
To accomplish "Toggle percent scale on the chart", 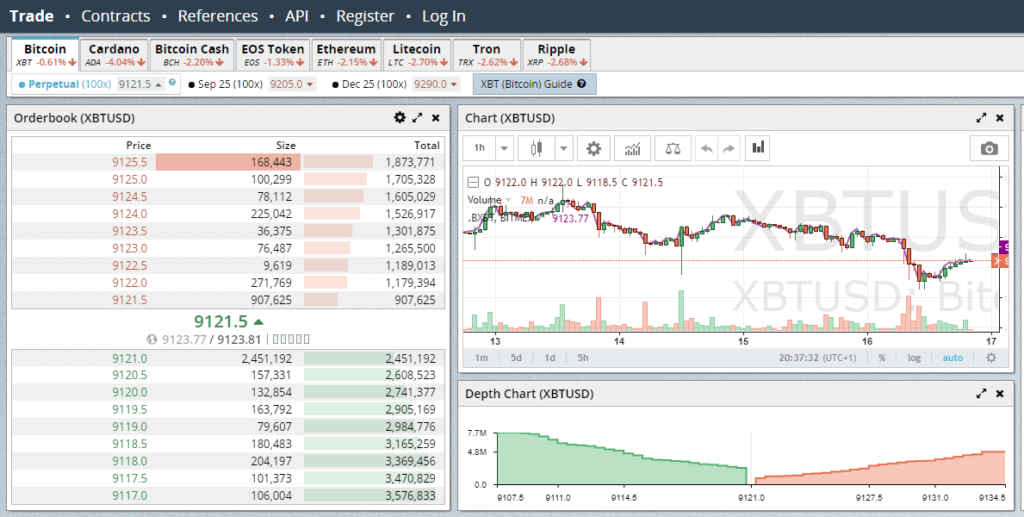I will [882, 357].
